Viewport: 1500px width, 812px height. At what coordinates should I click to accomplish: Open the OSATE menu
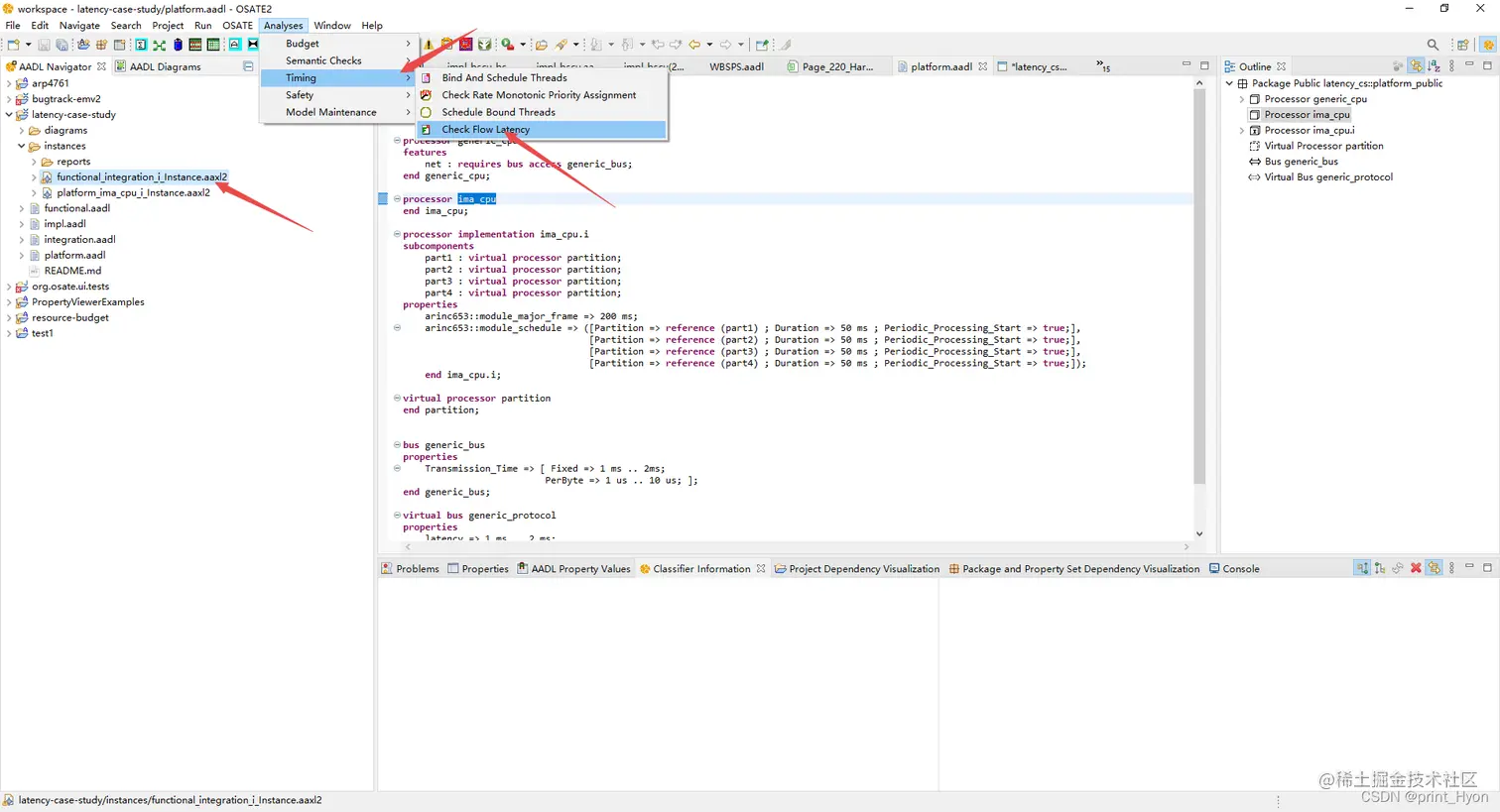click(x=237, y=26)
